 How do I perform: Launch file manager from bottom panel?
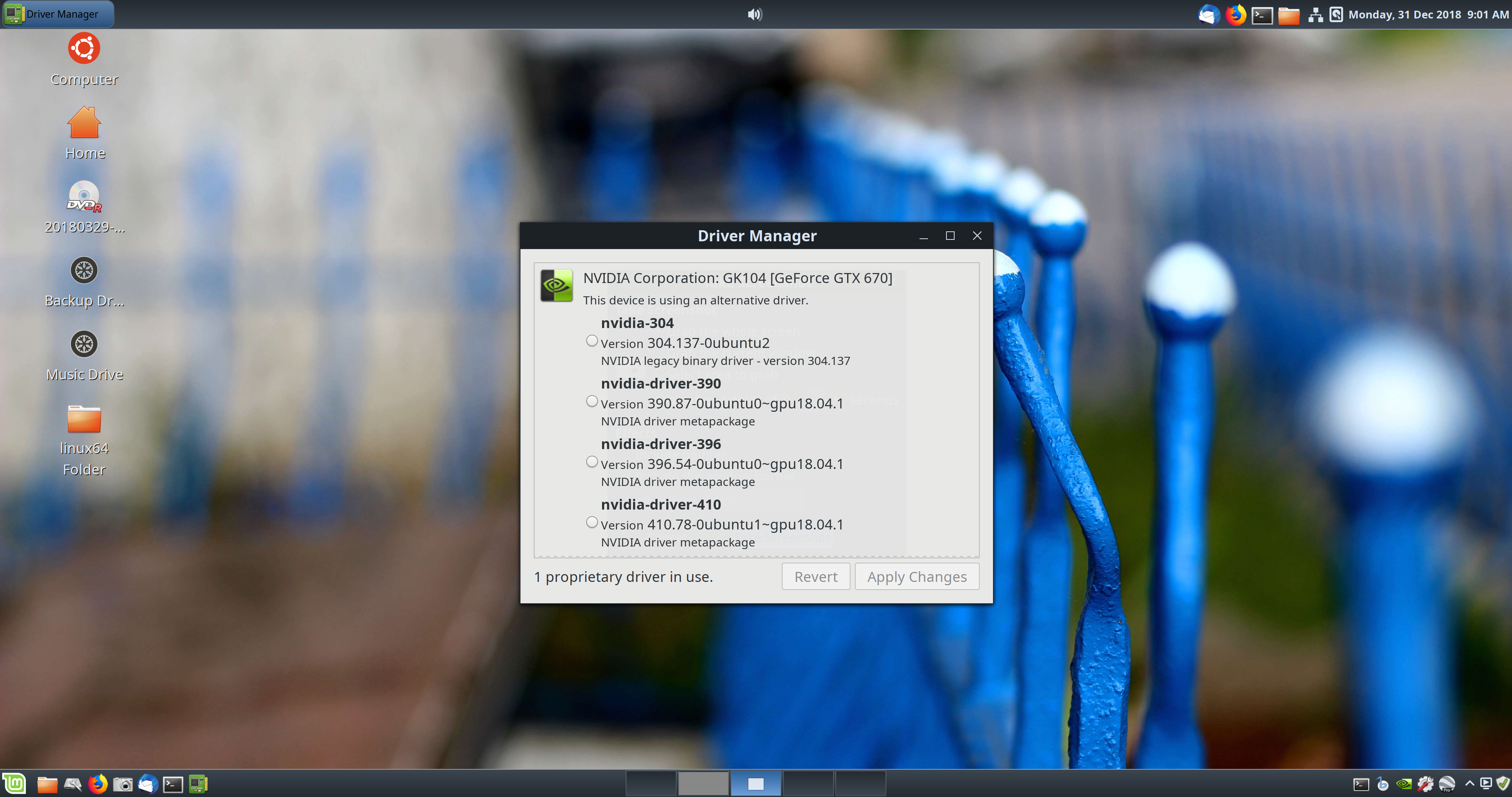[x=47, y=785]
